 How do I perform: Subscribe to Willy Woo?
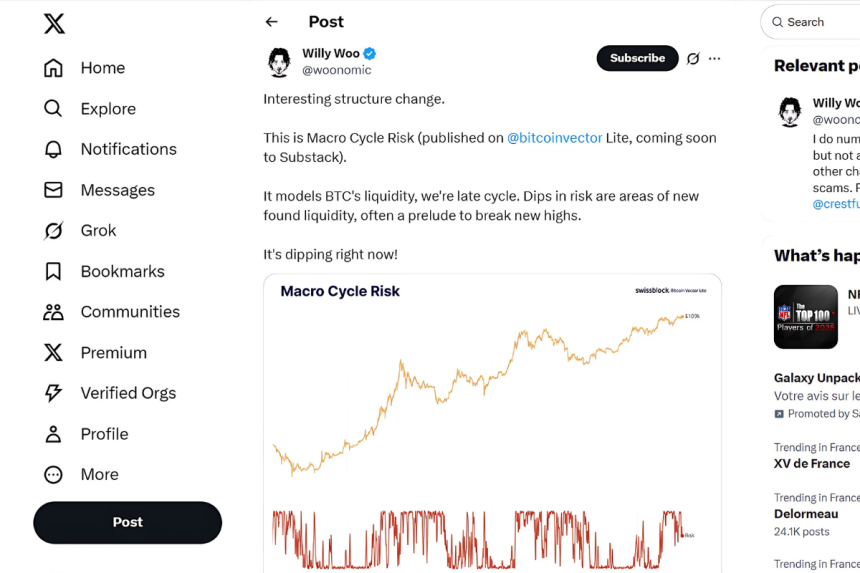coord(637,58)
